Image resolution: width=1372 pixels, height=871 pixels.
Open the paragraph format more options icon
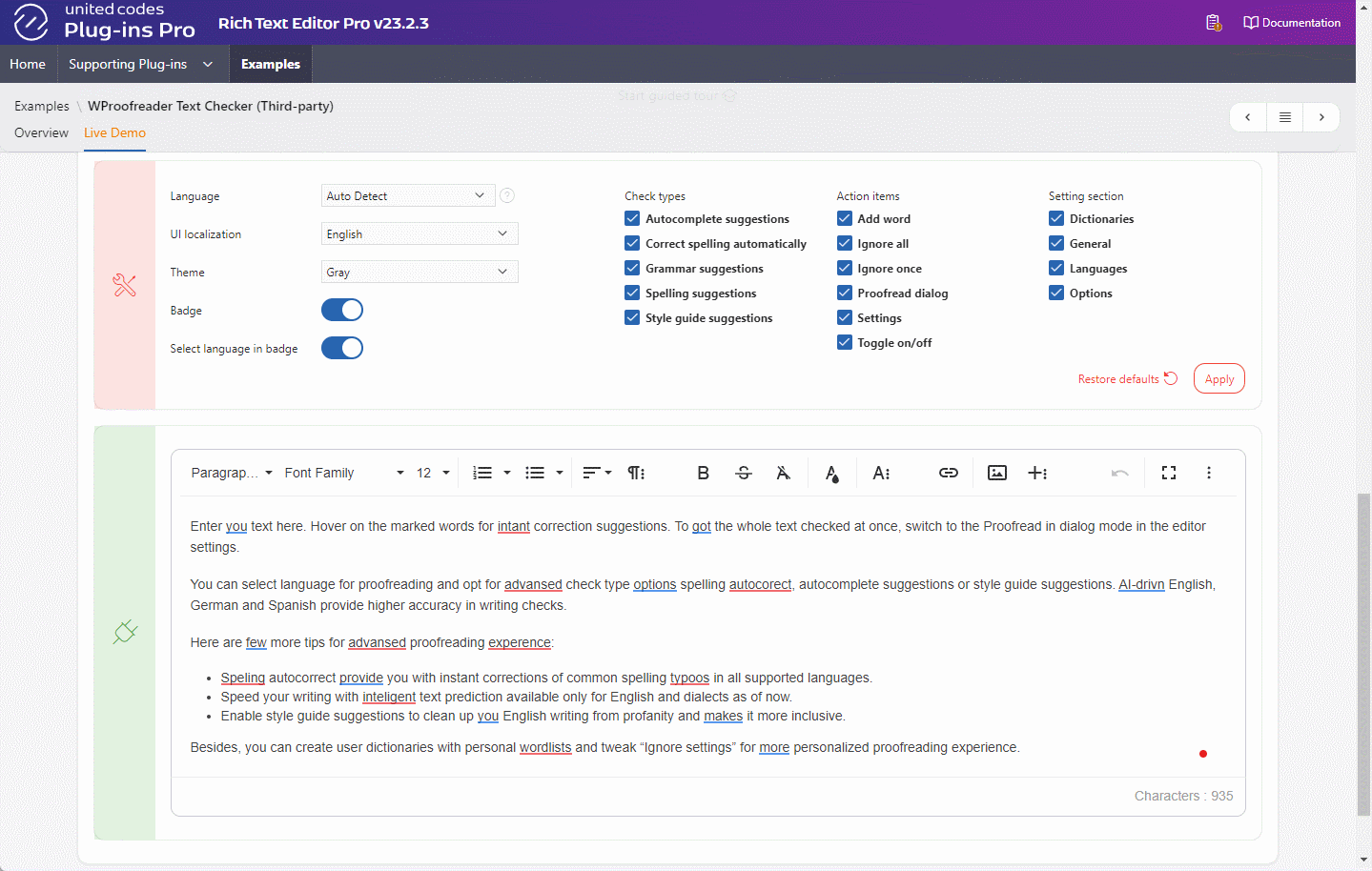tap(636, 473)
